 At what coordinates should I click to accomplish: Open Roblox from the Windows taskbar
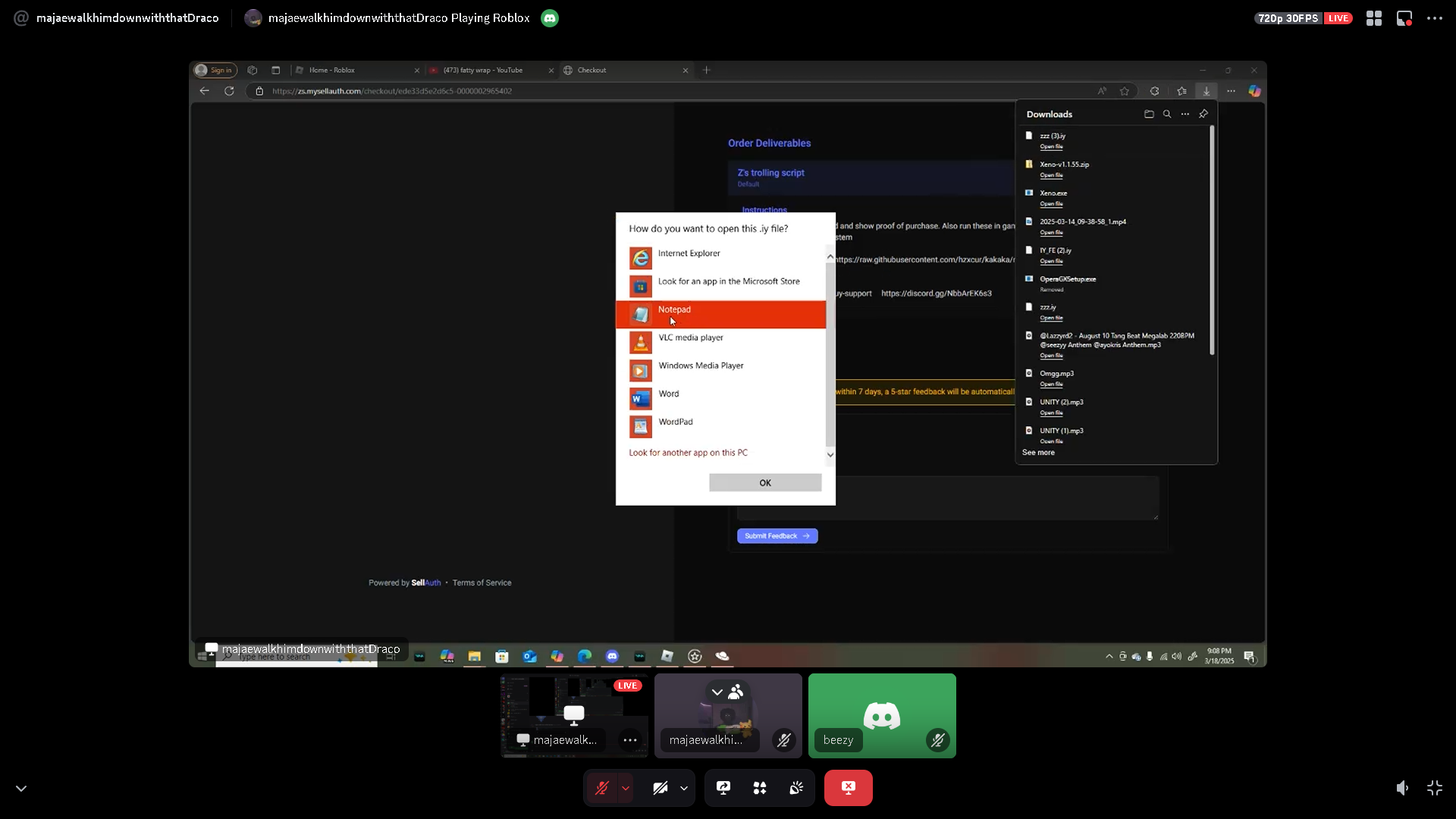point(667,656)
